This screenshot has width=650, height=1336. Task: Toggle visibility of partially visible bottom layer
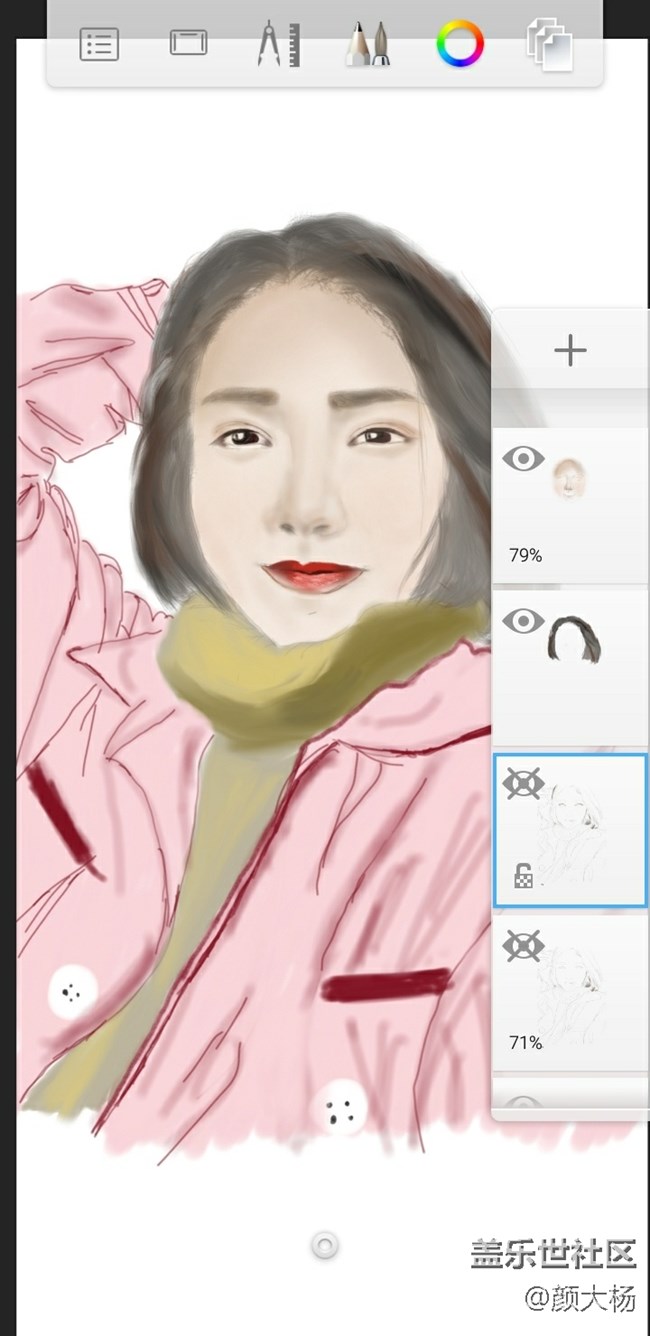pos(523,1104)
